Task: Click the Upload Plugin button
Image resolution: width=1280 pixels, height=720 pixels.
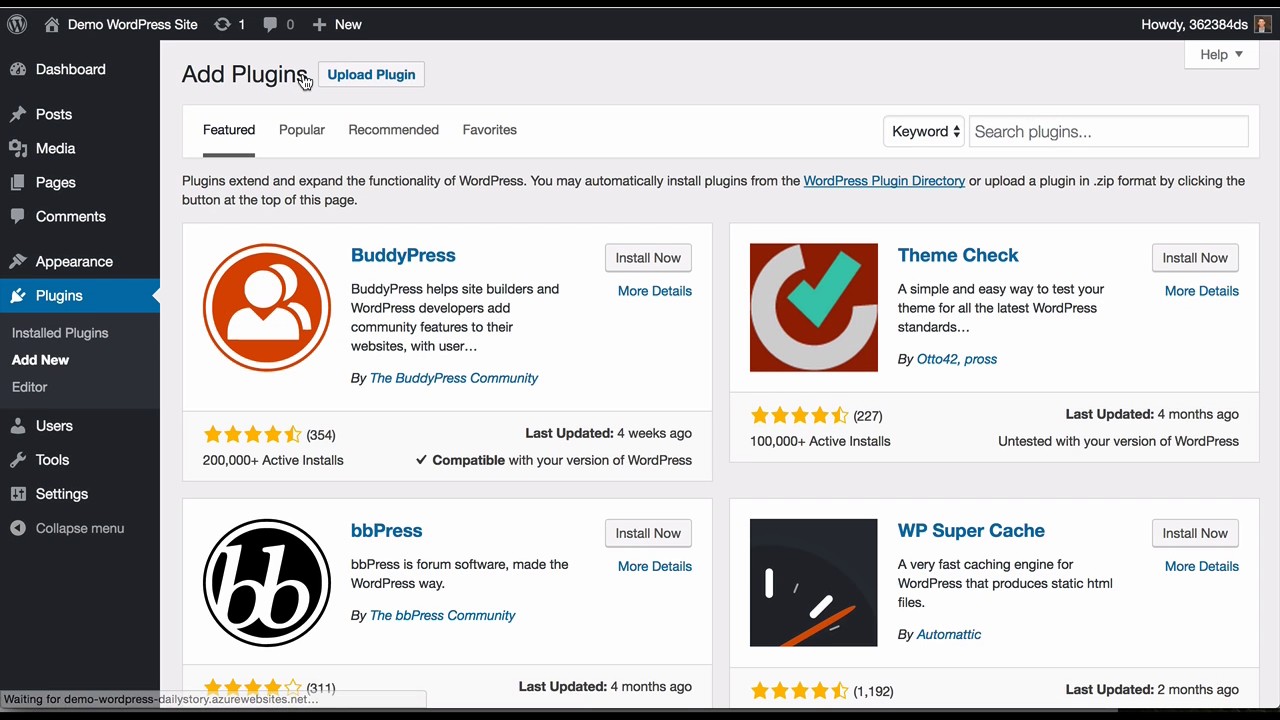Action: click(371, 75)
